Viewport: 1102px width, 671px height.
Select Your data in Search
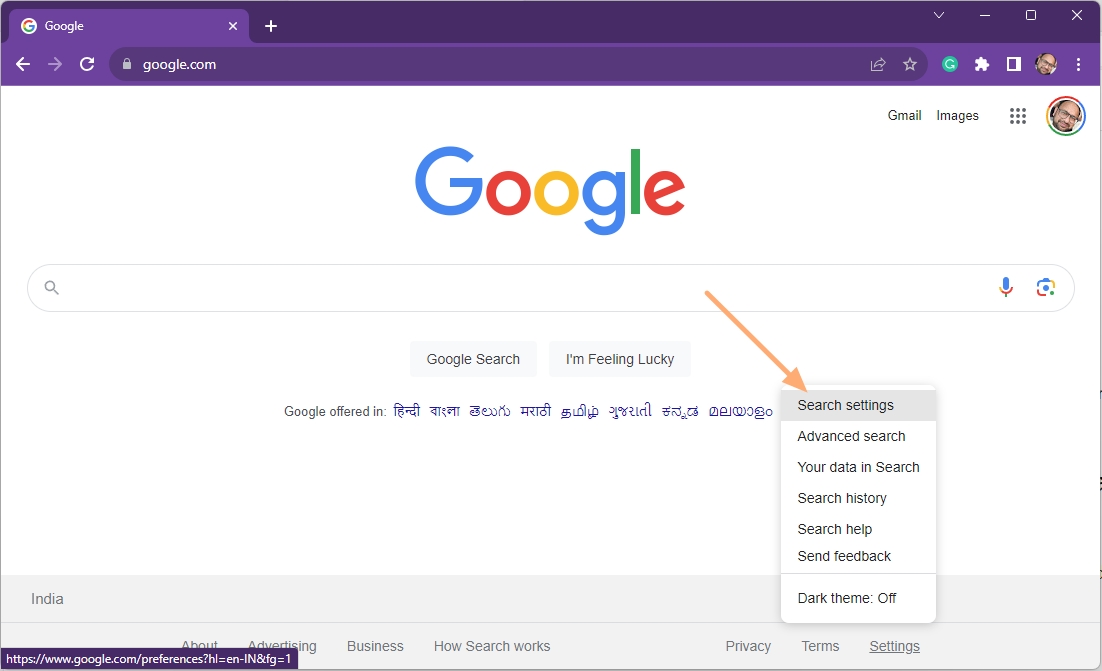[x=858, y=467]
